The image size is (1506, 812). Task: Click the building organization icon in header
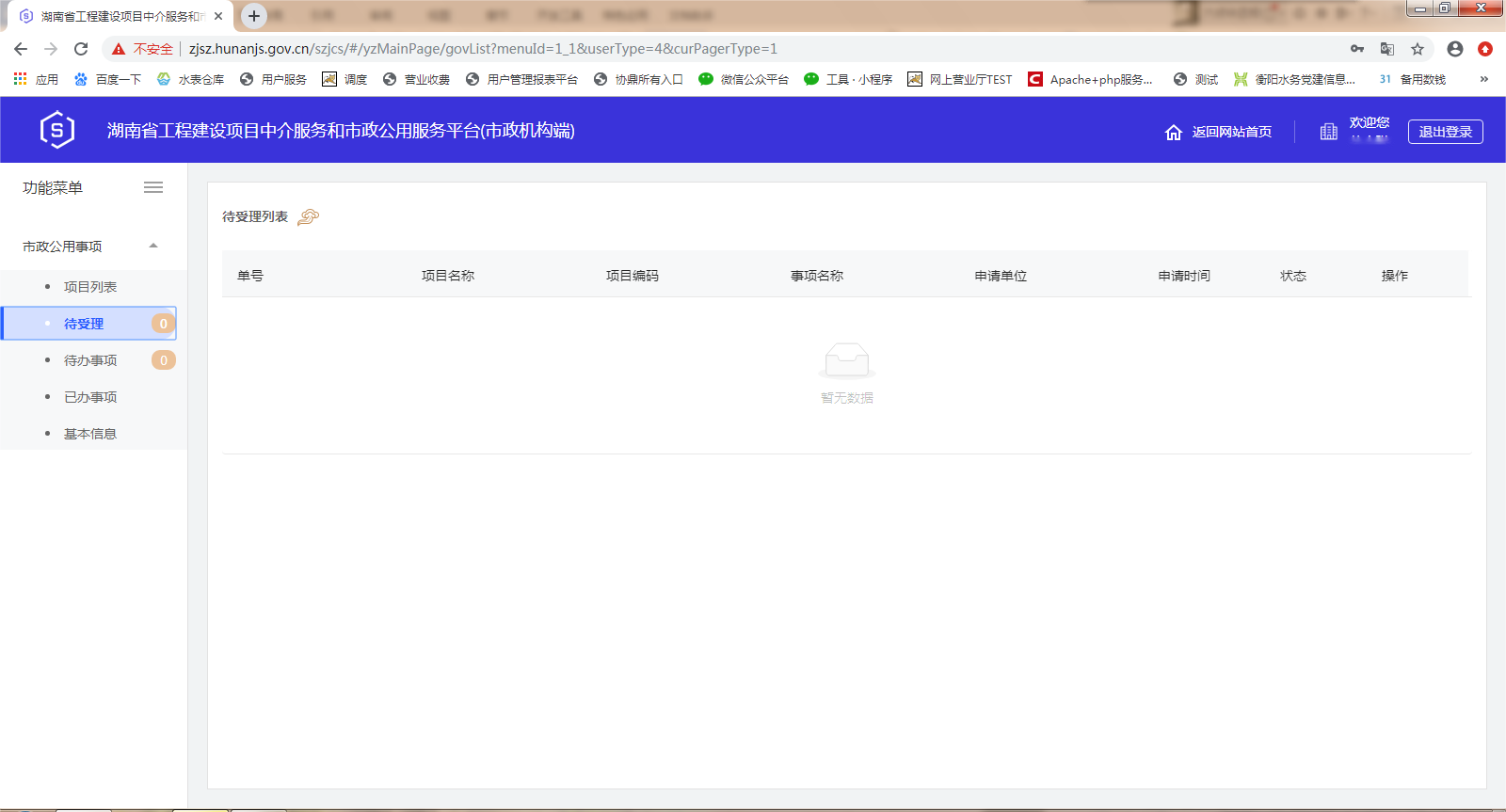point(1328,132)
